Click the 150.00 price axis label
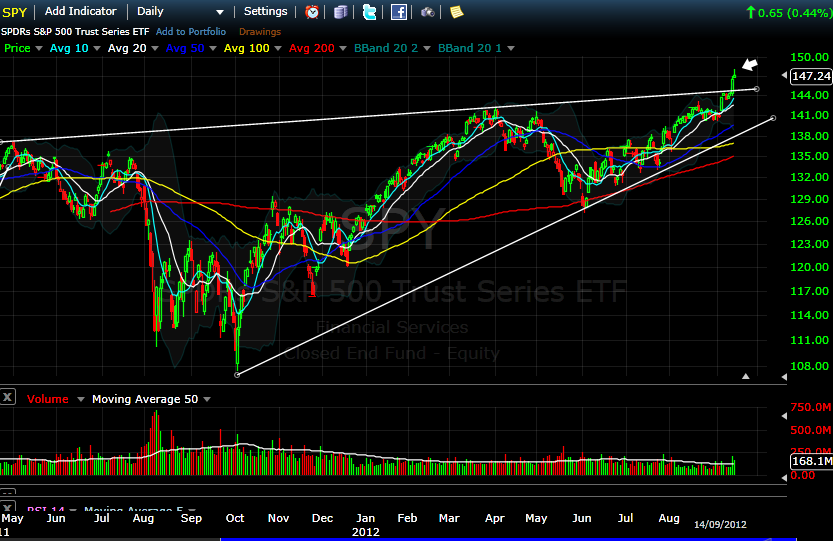The image size is (833, 541). point(810,57)
